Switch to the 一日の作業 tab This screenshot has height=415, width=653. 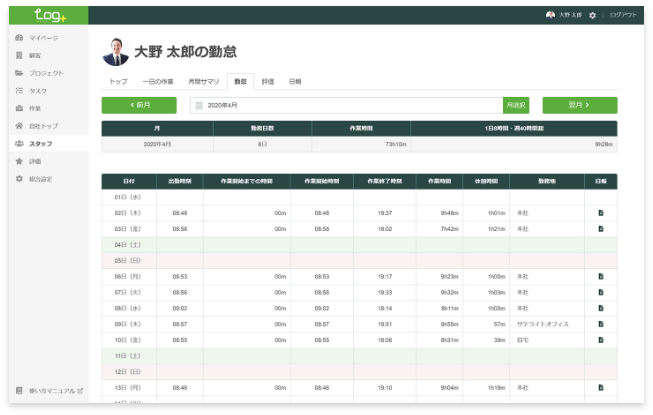click(x=158, y=81)
